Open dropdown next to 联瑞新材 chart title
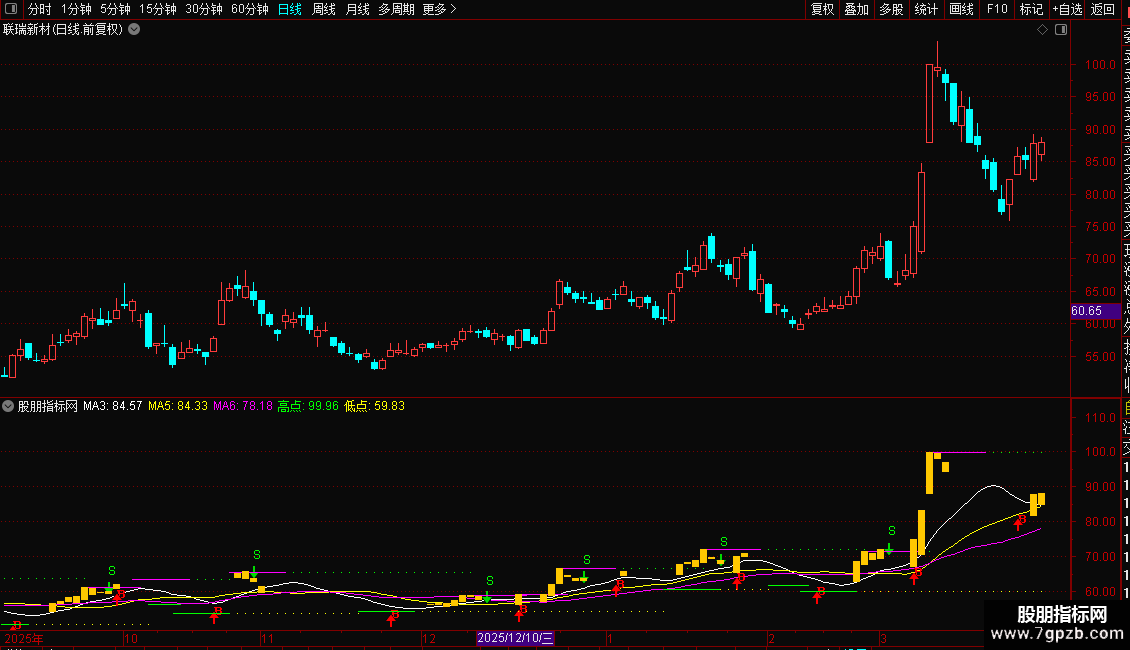Screen dimensions: 1130x650 pyautogui.click(x=134, y=30)
